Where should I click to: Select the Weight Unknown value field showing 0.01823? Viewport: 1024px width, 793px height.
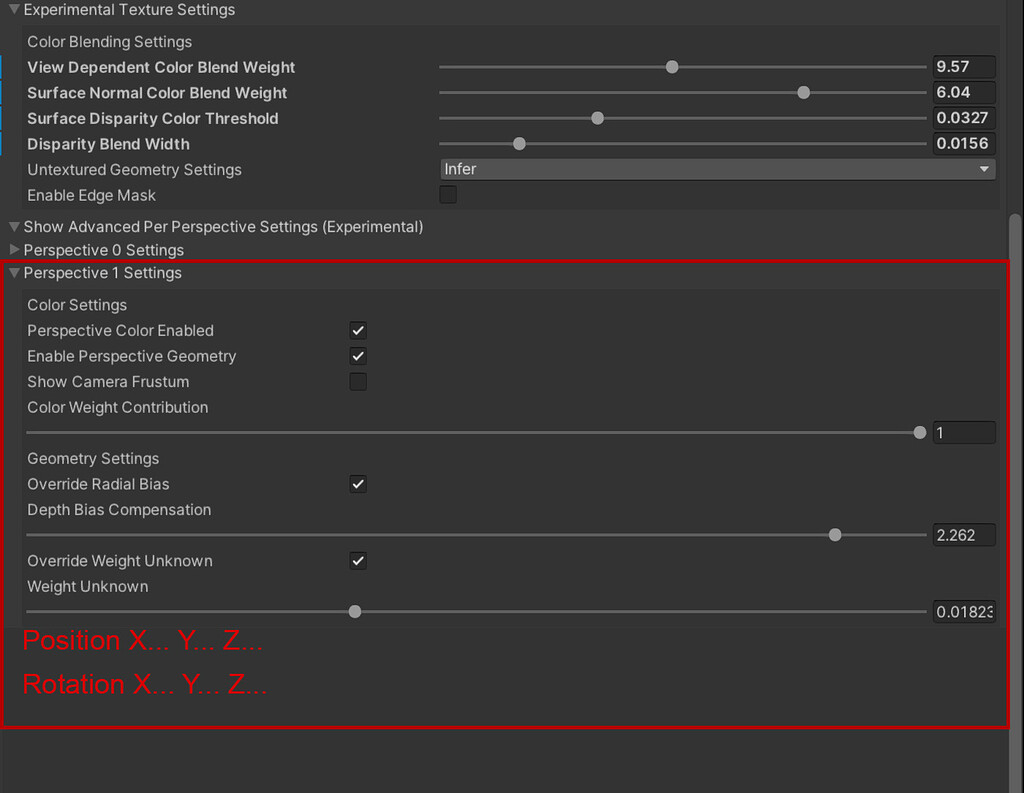coord(963,611)
